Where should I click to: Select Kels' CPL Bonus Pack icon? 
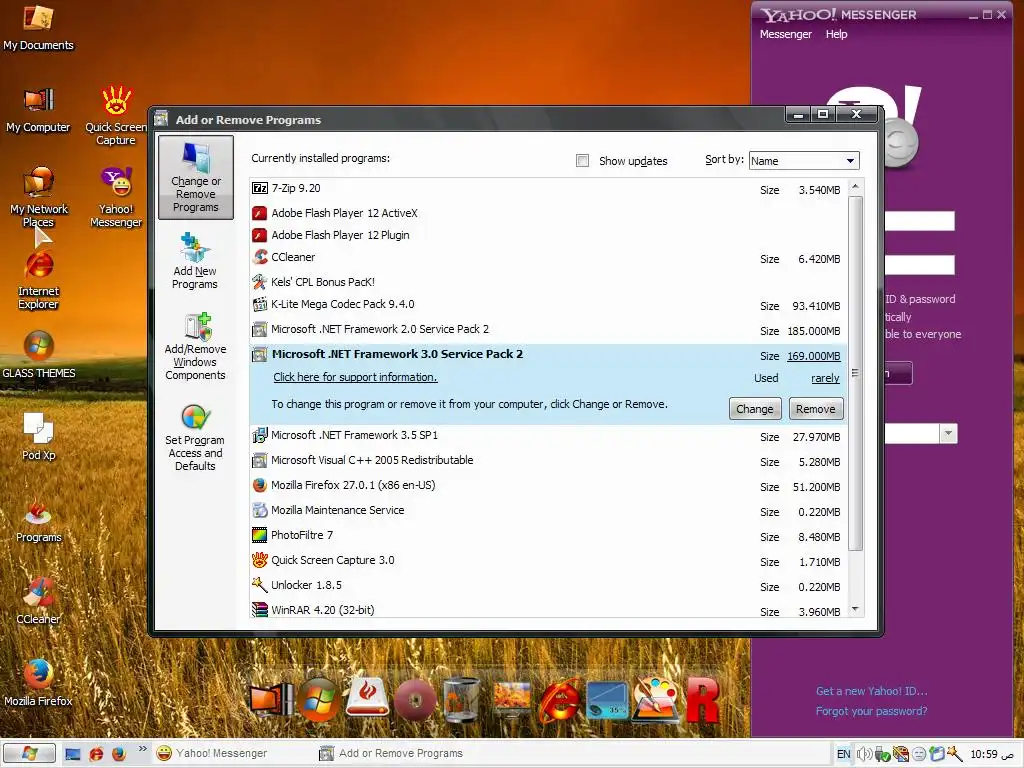260,282
